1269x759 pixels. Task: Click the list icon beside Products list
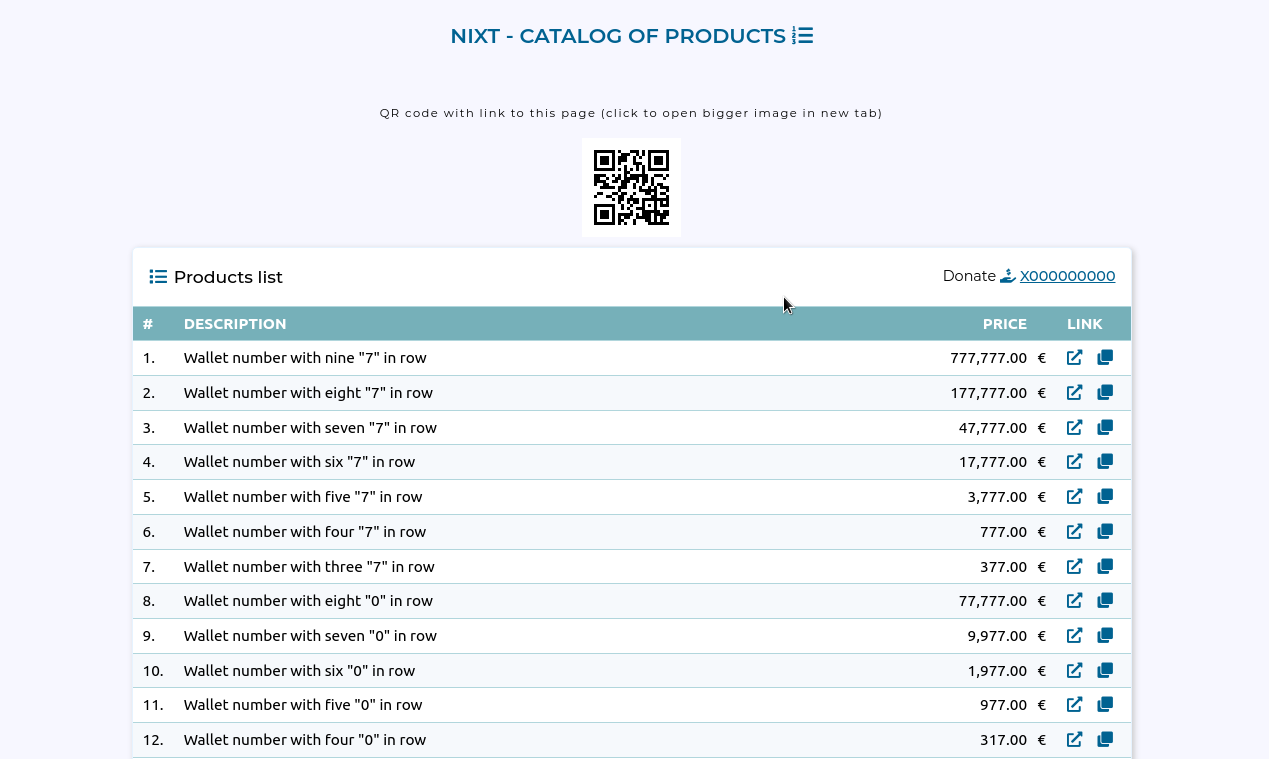coord(158,276)
